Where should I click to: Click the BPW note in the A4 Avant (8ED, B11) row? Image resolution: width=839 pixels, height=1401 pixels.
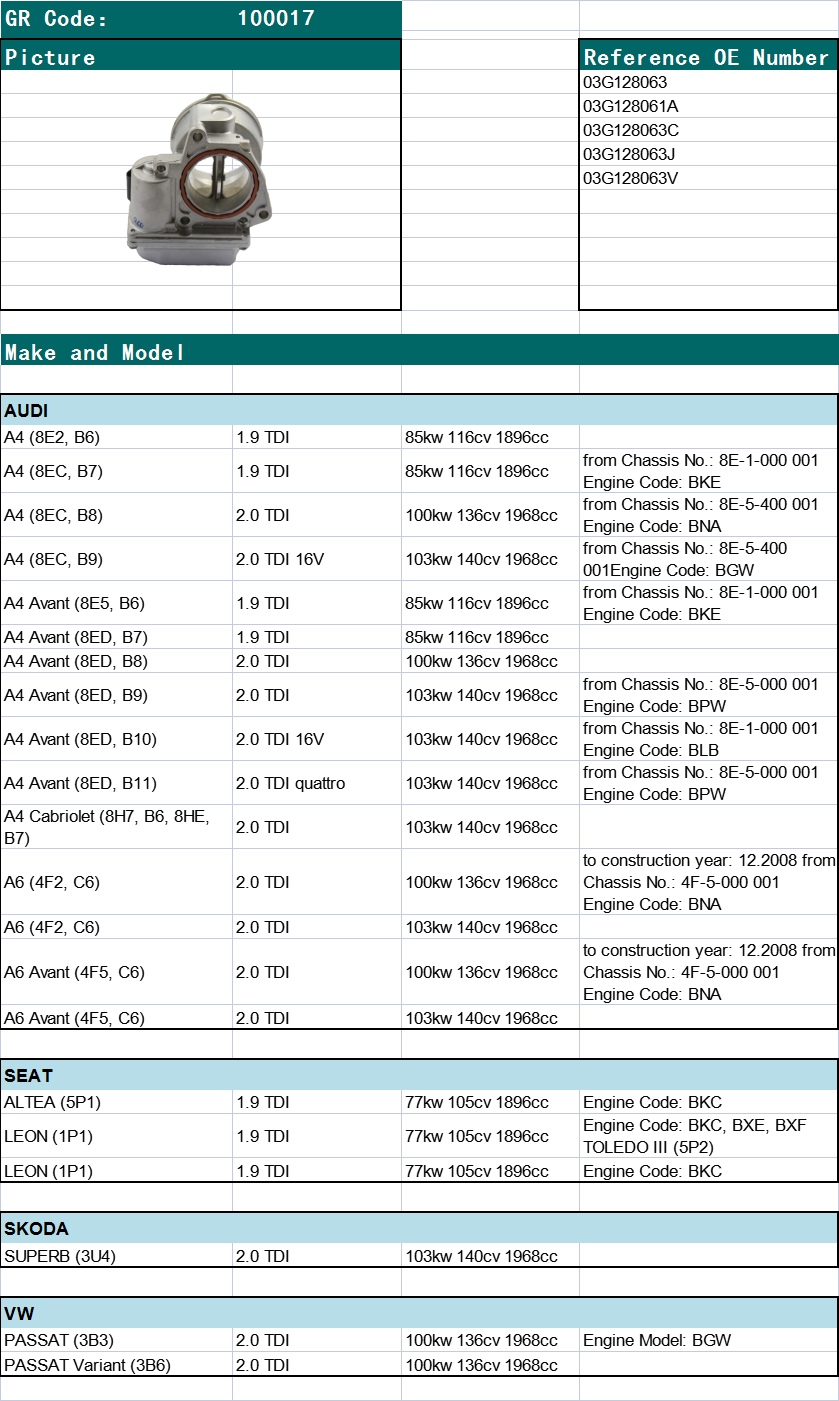708,783
